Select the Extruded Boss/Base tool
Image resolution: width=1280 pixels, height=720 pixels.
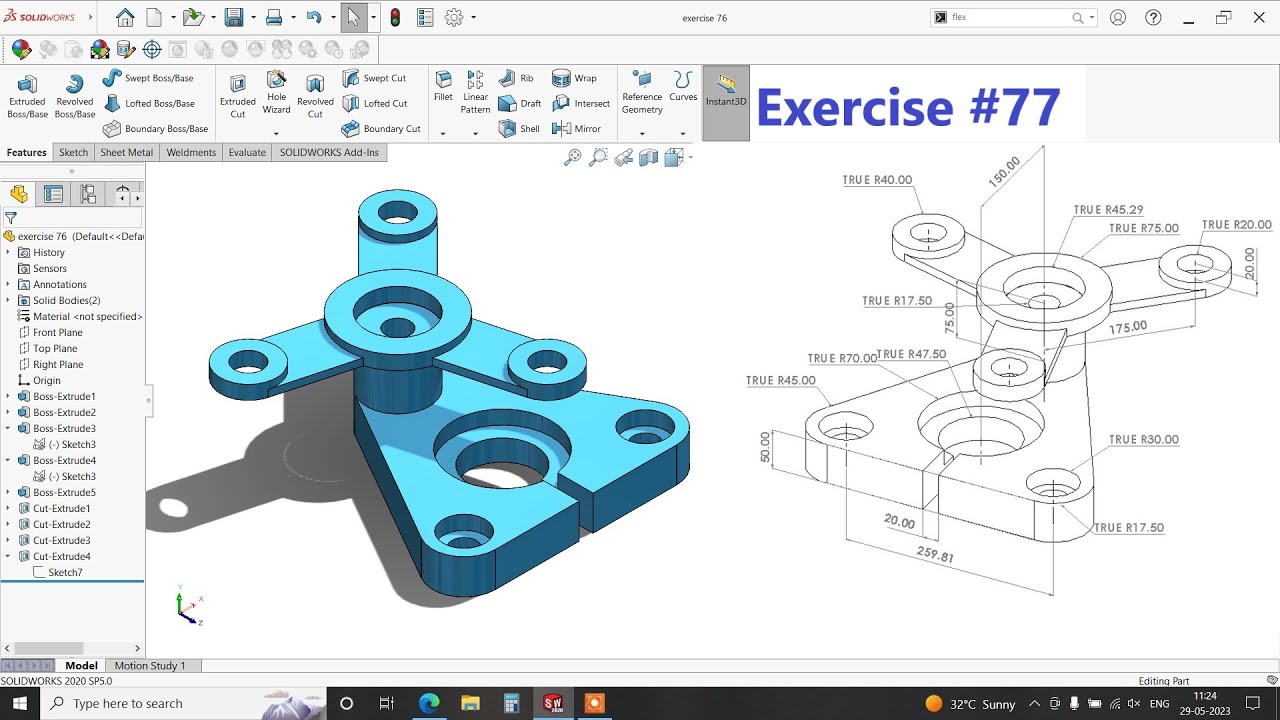(x=27, y=96)
